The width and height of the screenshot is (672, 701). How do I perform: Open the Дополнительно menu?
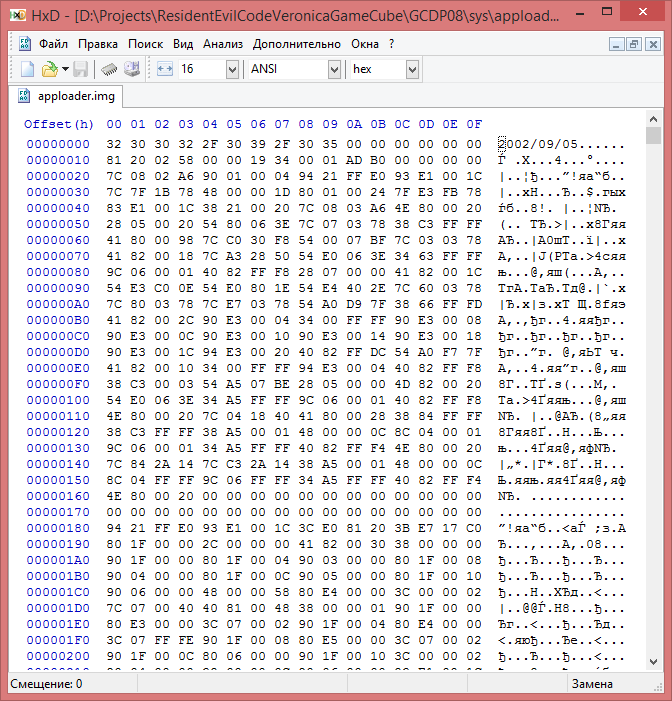(296, 44)
